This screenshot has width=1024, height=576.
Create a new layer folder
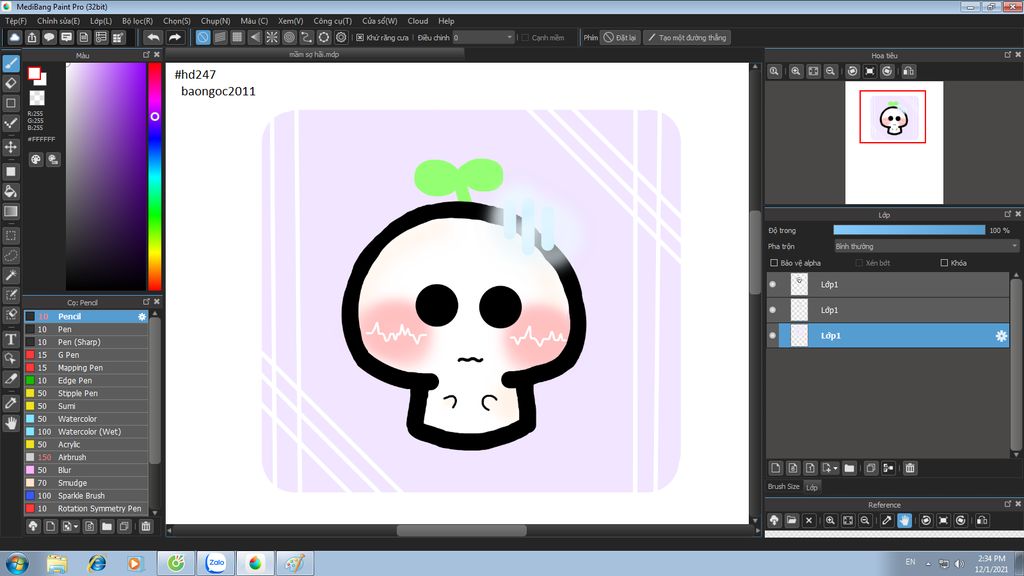849,468
